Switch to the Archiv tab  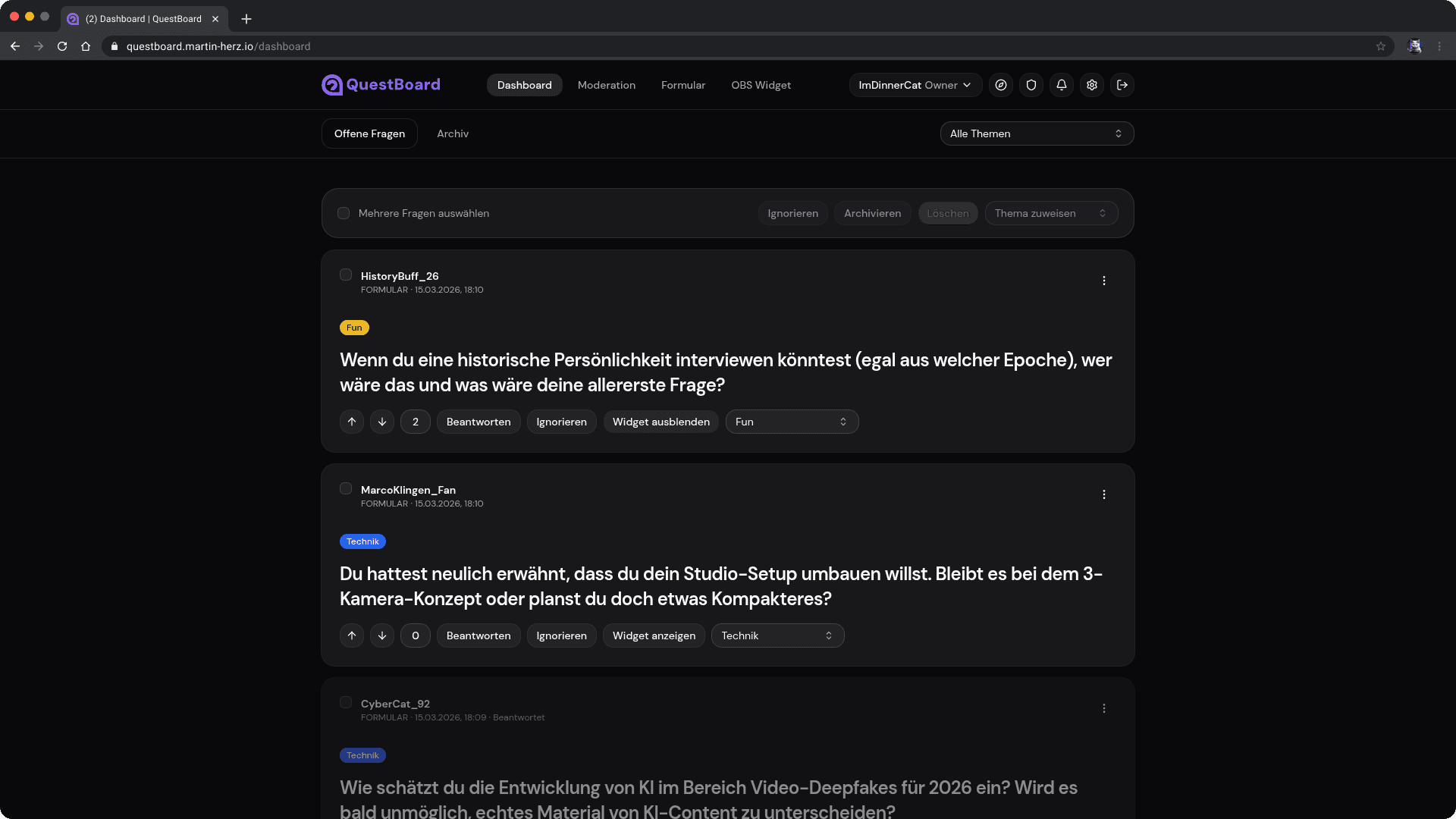(452, 133)
